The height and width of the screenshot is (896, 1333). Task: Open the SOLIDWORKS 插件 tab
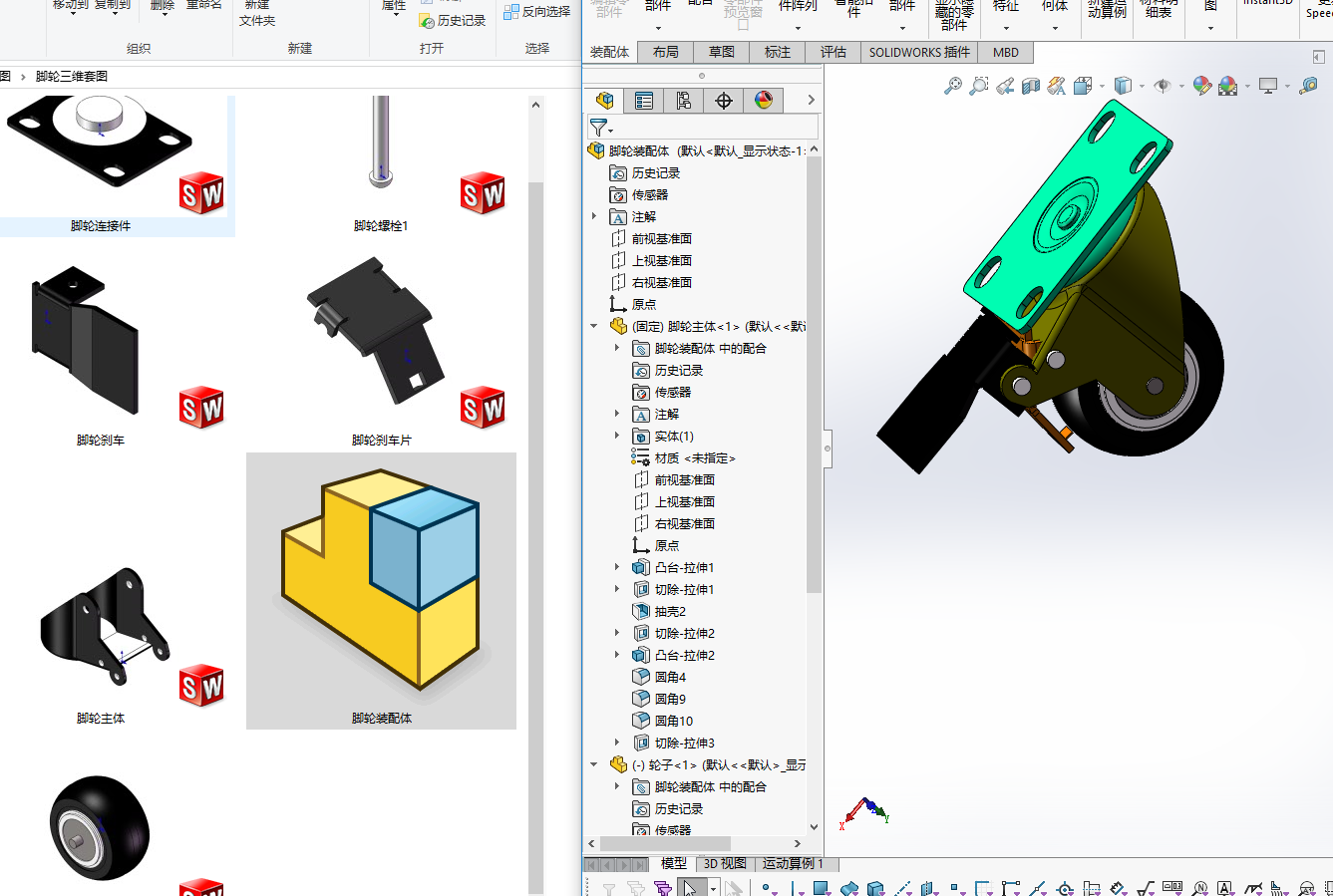pyautogui.click(x=919, y=53)
